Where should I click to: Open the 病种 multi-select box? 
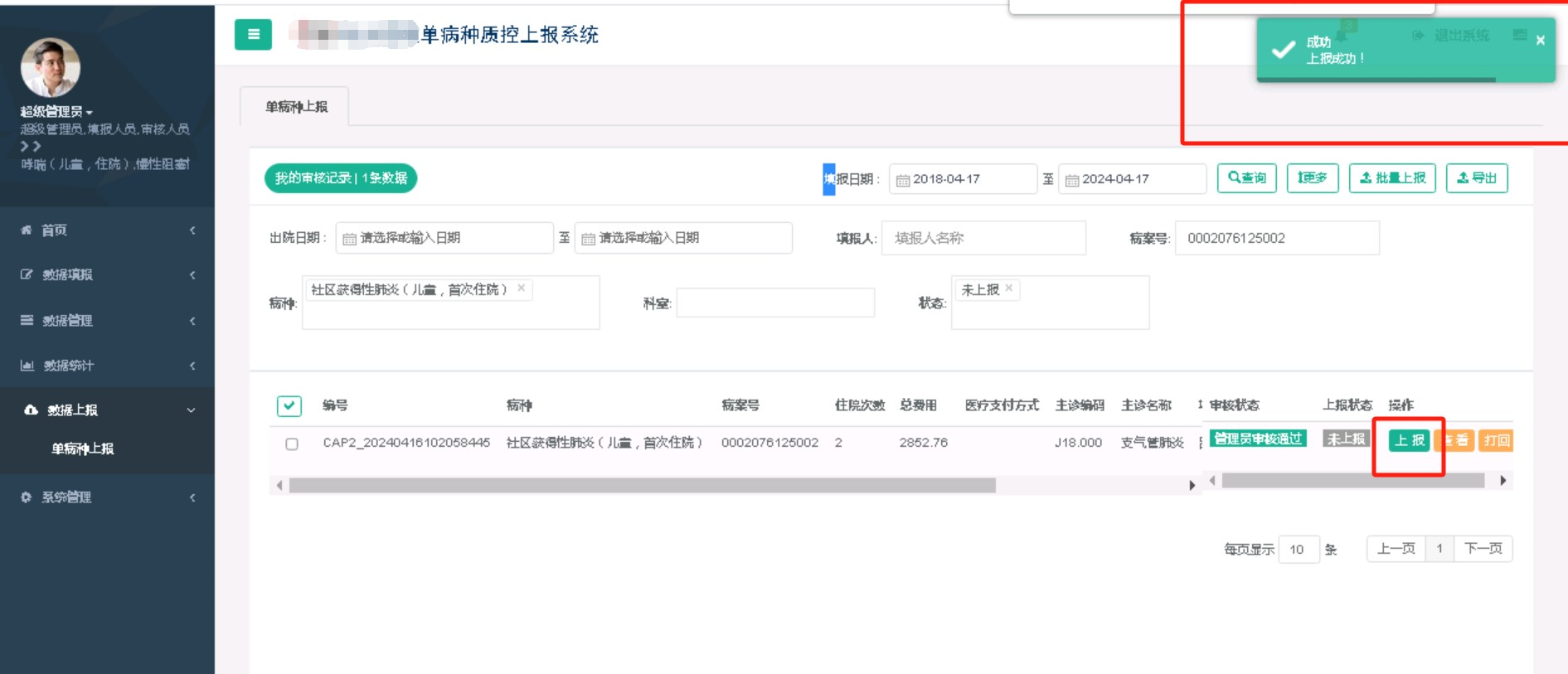point(450,303)
